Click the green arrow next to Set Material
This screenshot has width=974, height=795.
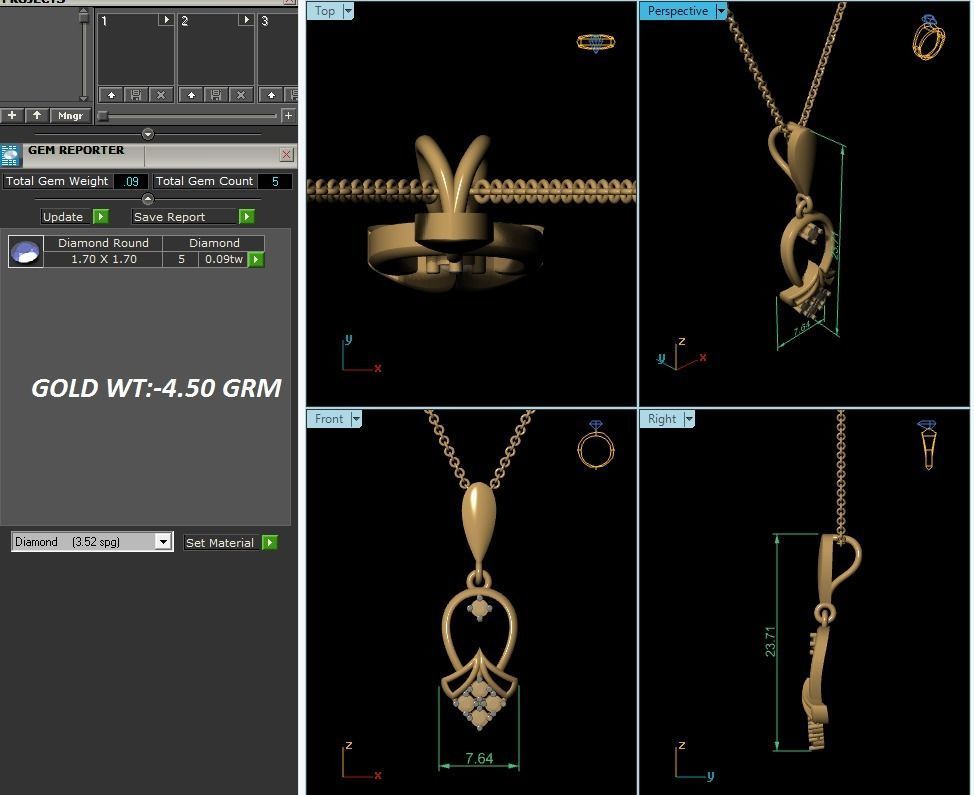pos(270,542)
